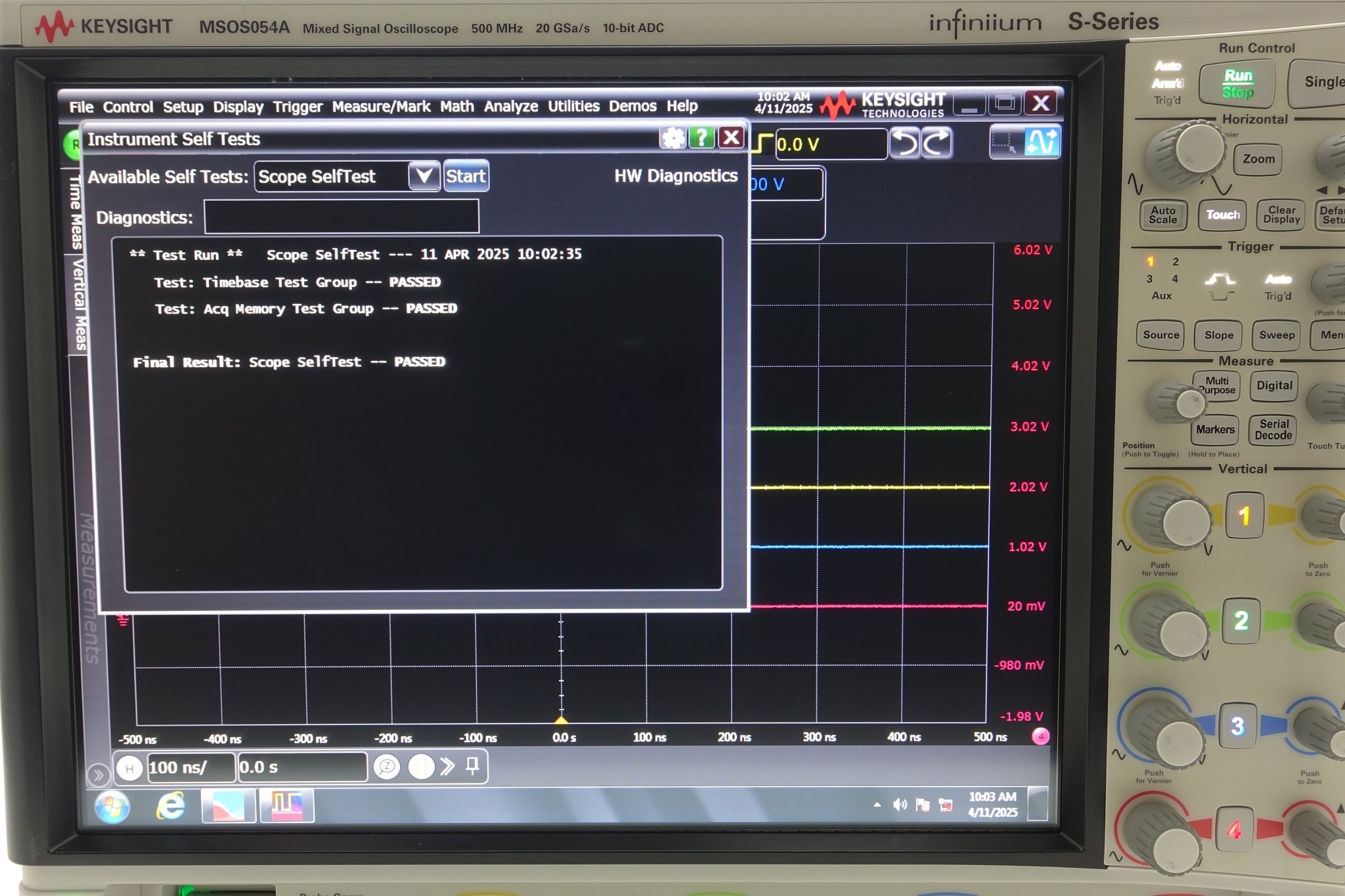Open the Display menu
Screen dimensions: 1345x896
(238, 107)
